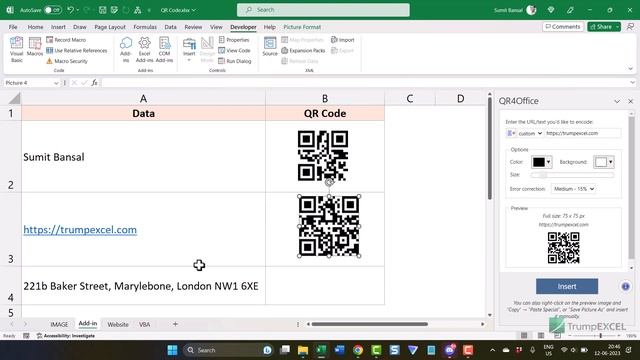Show hidden system tray icons
Viewport: 640px width, 360px height.
point(493,350)
